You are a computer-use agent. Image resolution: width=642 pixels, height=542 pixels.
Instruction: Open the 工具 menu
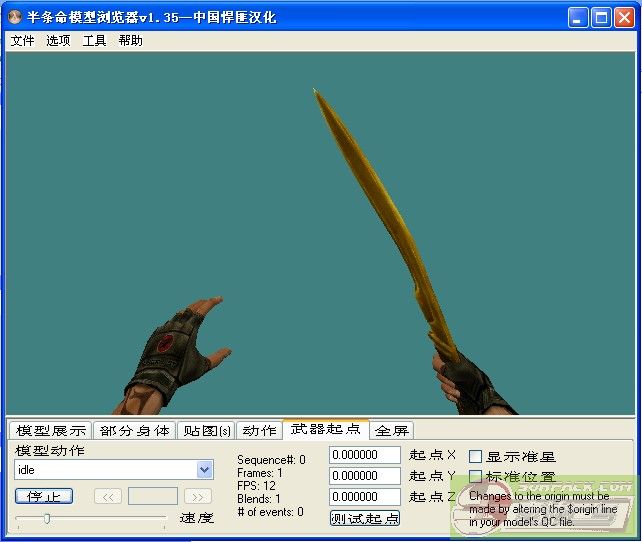click(x=94, y=41)
